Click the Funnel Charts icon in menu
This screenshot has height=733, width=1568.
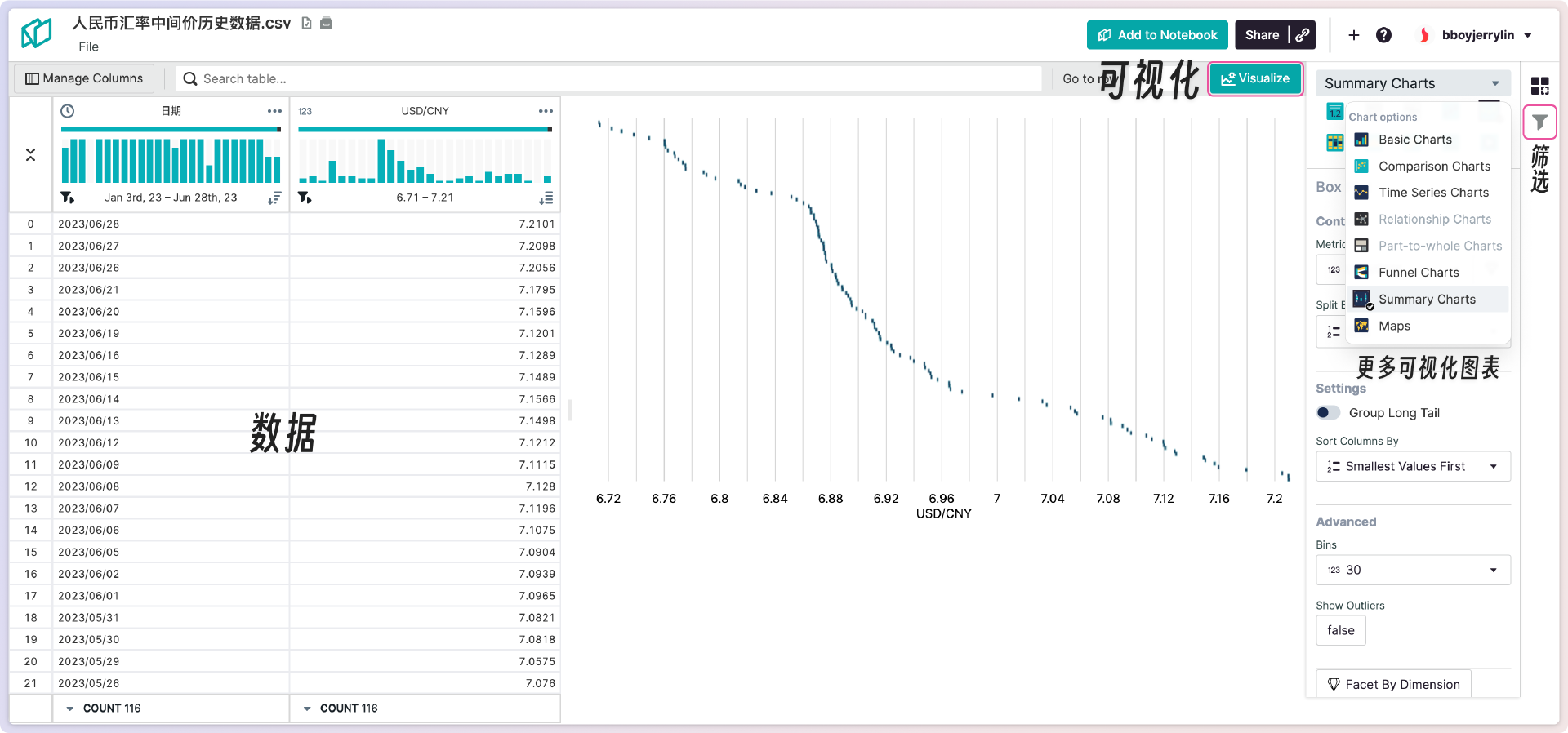click(1361, 273)
